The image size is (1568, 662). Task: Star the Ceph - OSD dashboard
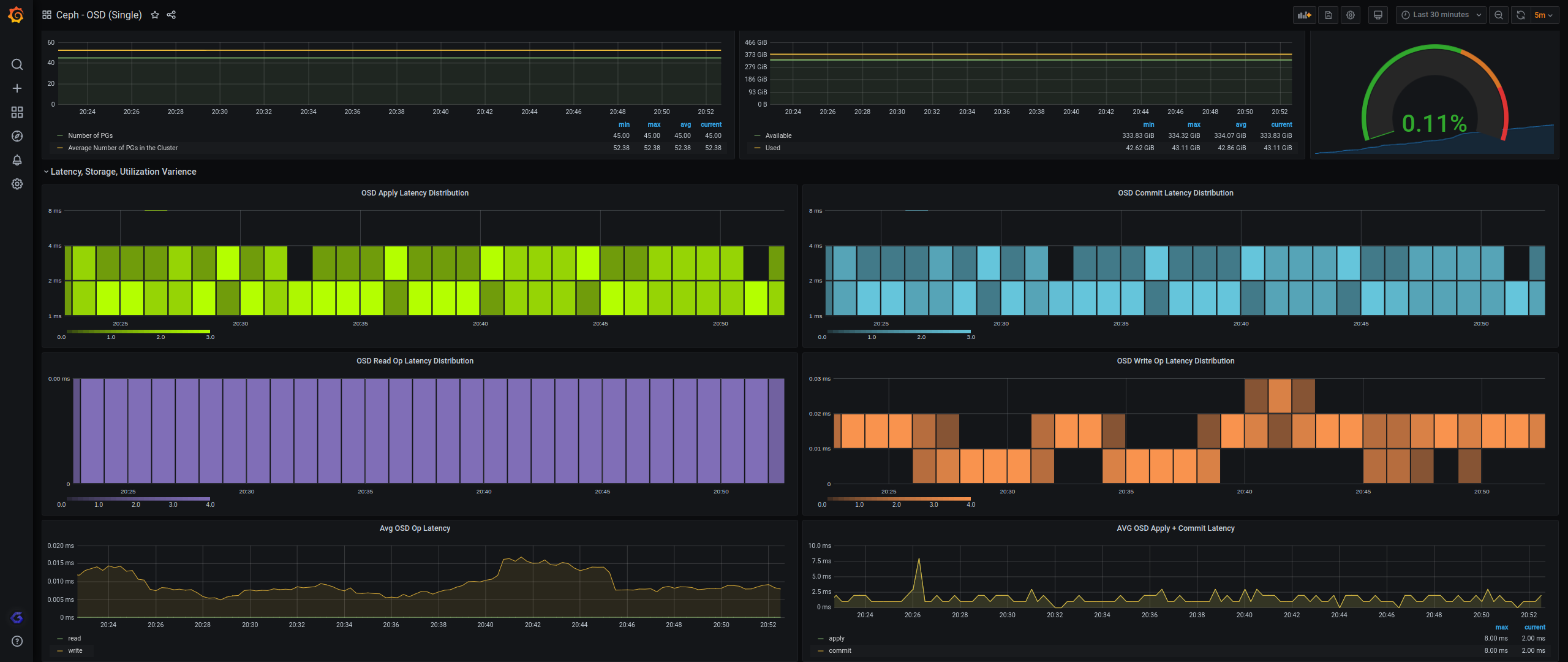coord(155,15)
